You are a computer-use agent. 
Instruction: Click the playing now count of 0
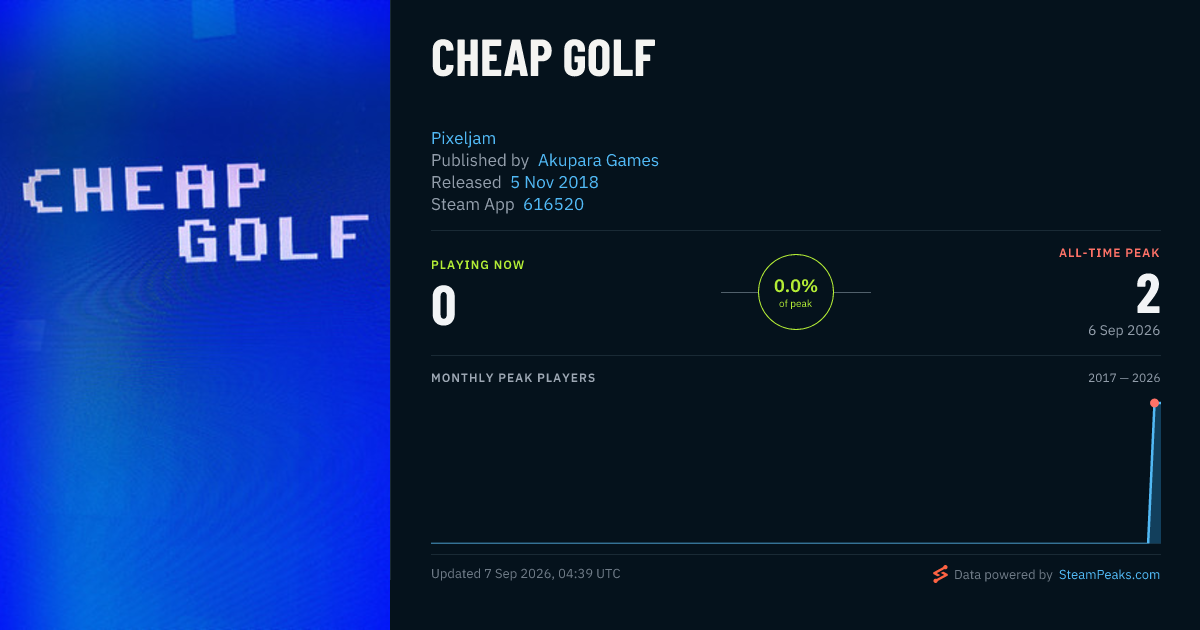443,305
